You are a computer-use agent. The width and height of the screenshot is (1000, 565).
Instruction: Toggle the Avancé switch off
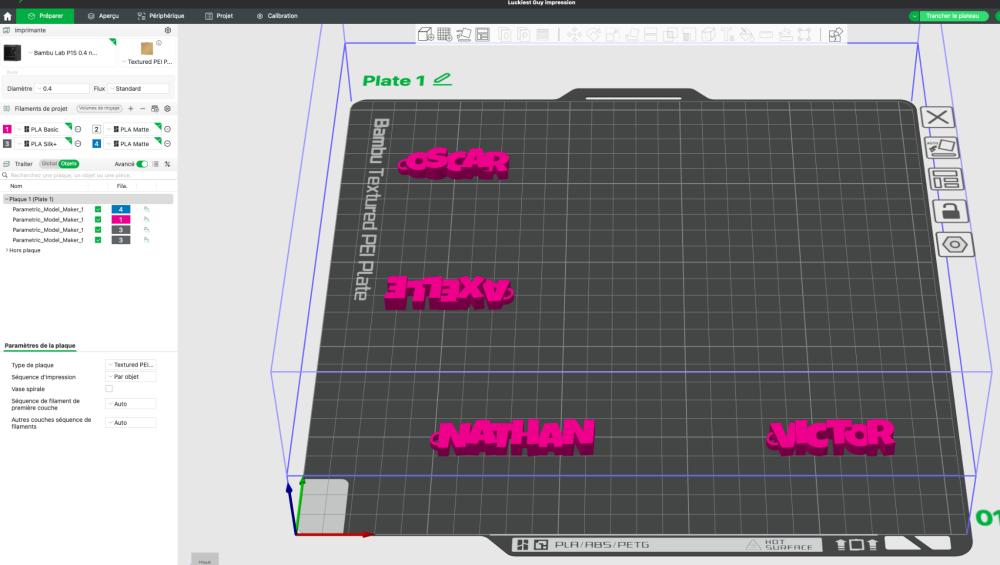142,164
